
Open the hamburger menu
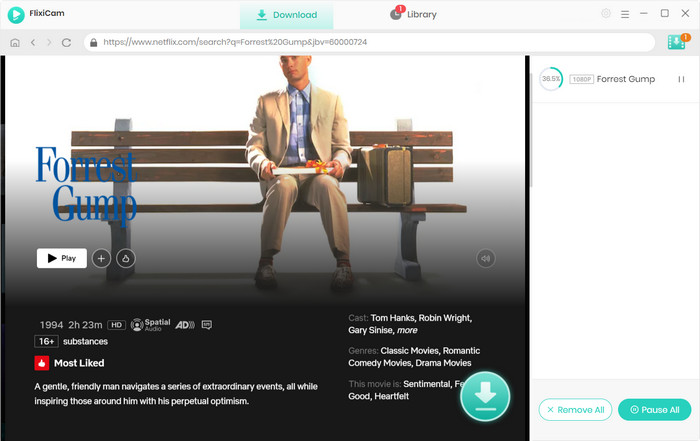625,14
